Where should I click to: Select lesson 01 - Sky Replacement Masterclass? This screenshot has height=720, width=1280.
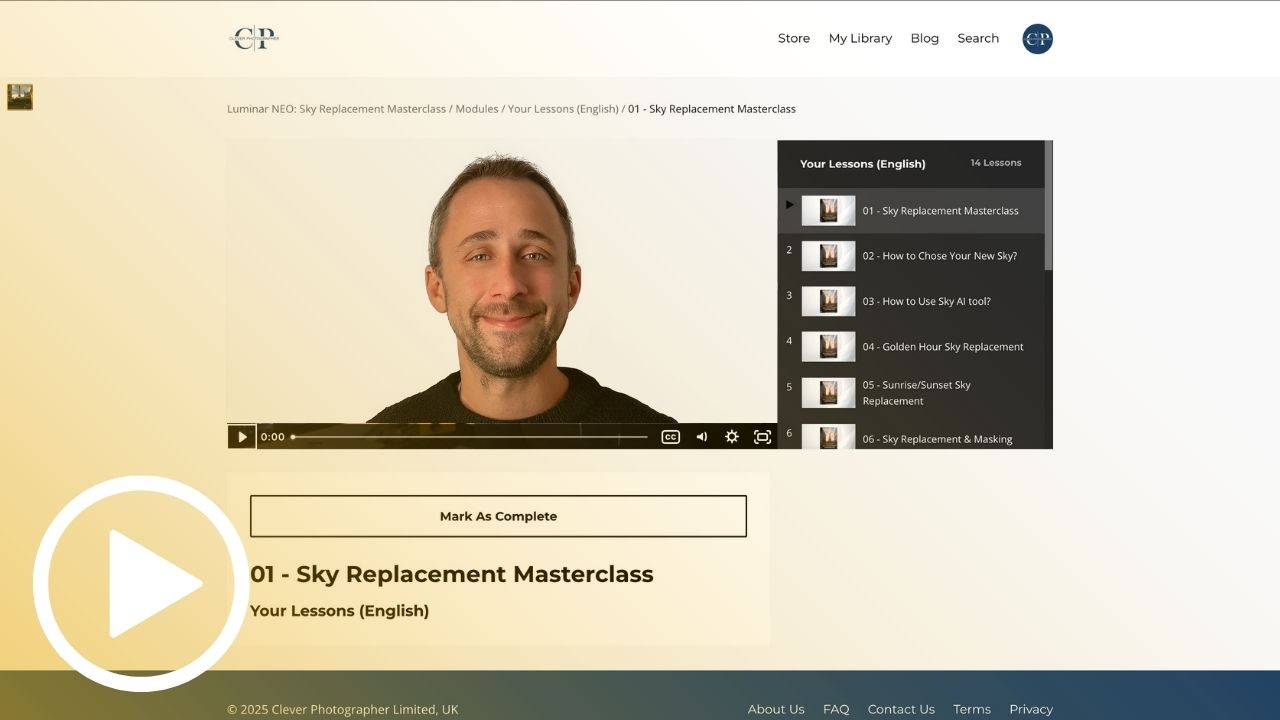coord(911,211)
